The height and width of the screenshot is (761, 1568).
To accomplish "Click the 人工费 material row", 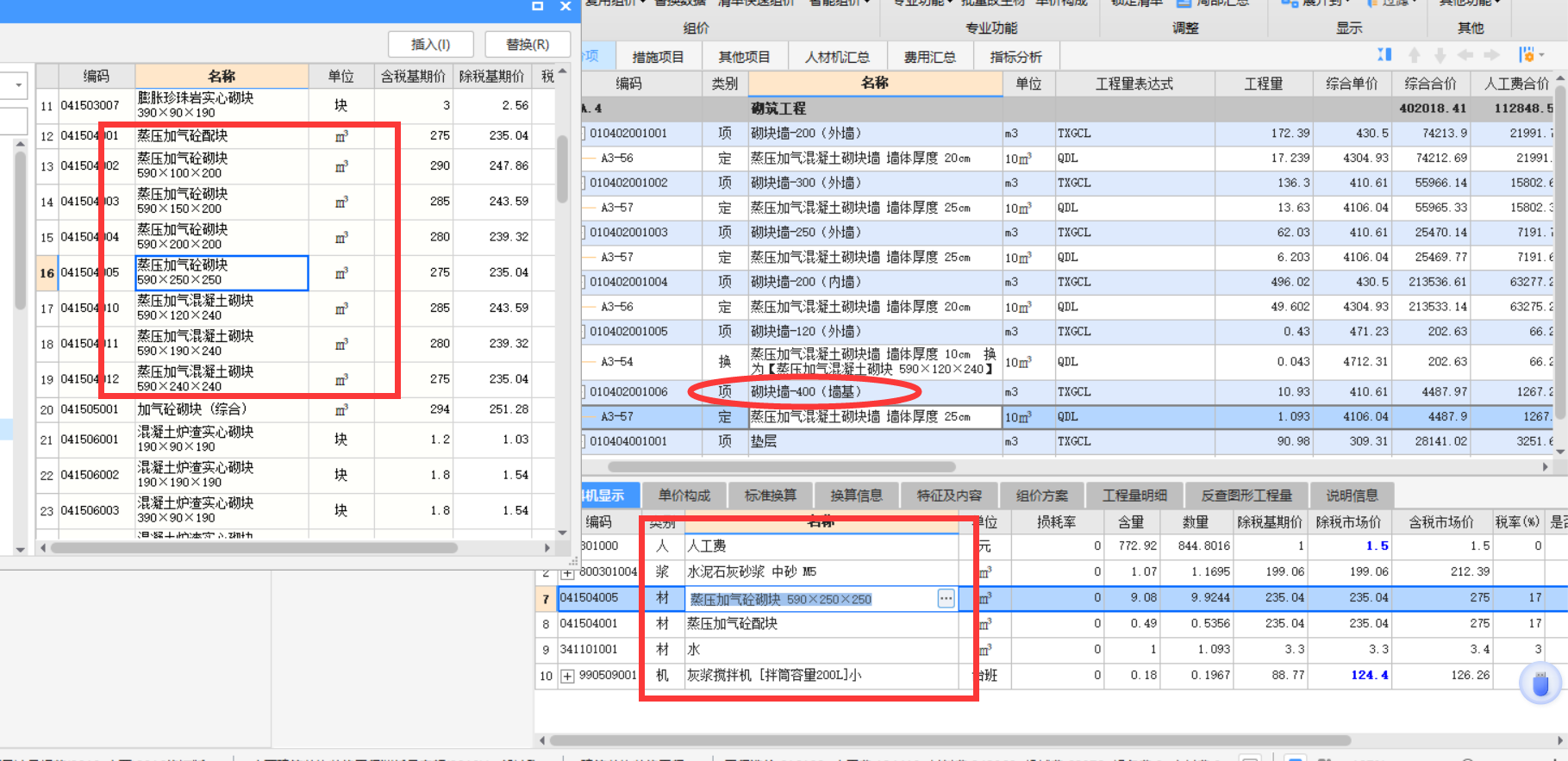I will click(1051, 546).
